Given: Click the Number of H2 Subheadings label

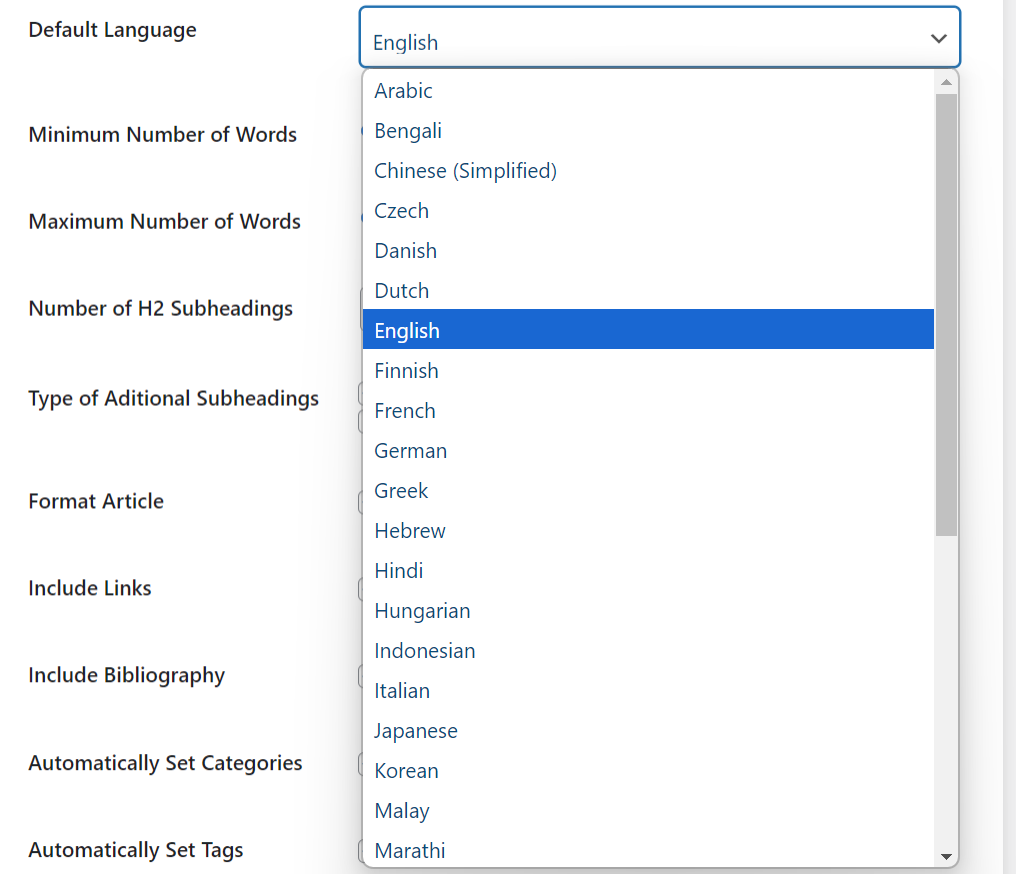Looking at the screenshot, I should (x=161, y=309).
